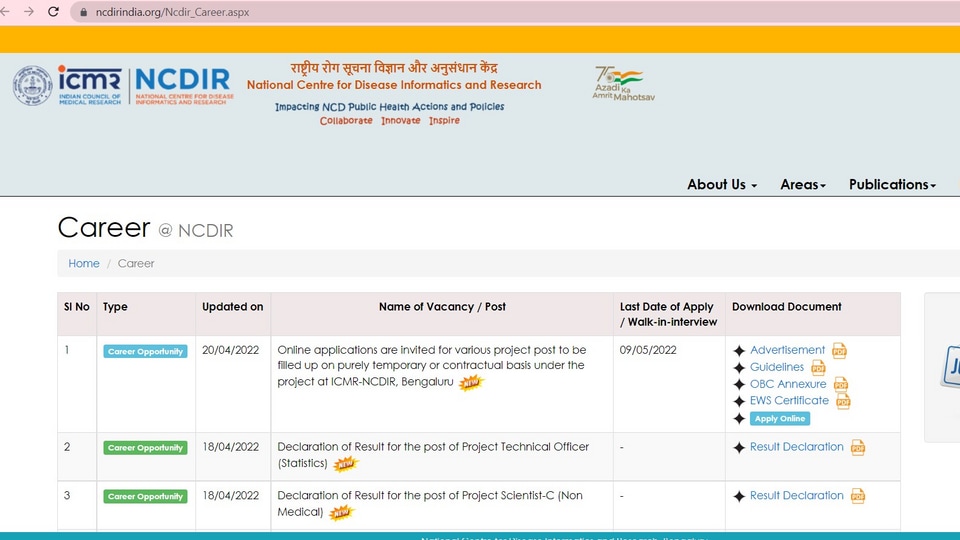Open the PDF icon beside EWS Certificate

click(x=843, y=401)
